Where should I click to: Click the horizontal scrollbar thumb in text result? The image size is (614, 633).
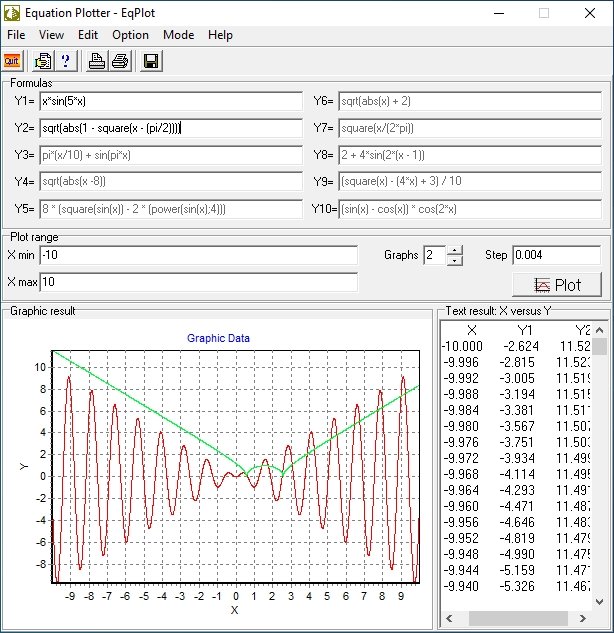(x=518, y=618)
